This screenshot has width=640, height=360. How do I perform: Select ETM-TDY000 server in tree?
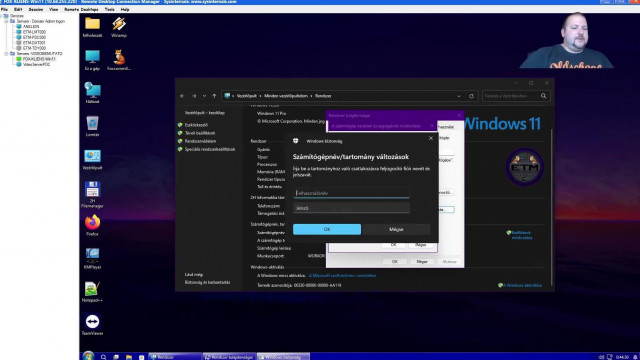point(34,48)
